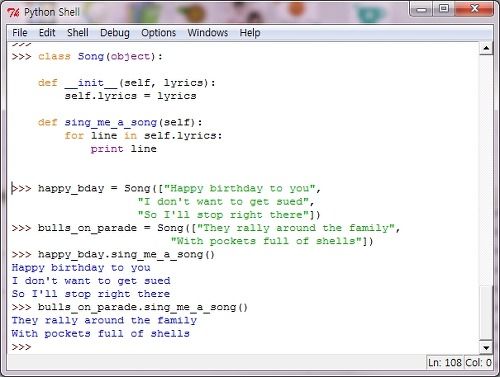Open the Options menu
This screenshot has width=500, height=377.
coord(158,33)
